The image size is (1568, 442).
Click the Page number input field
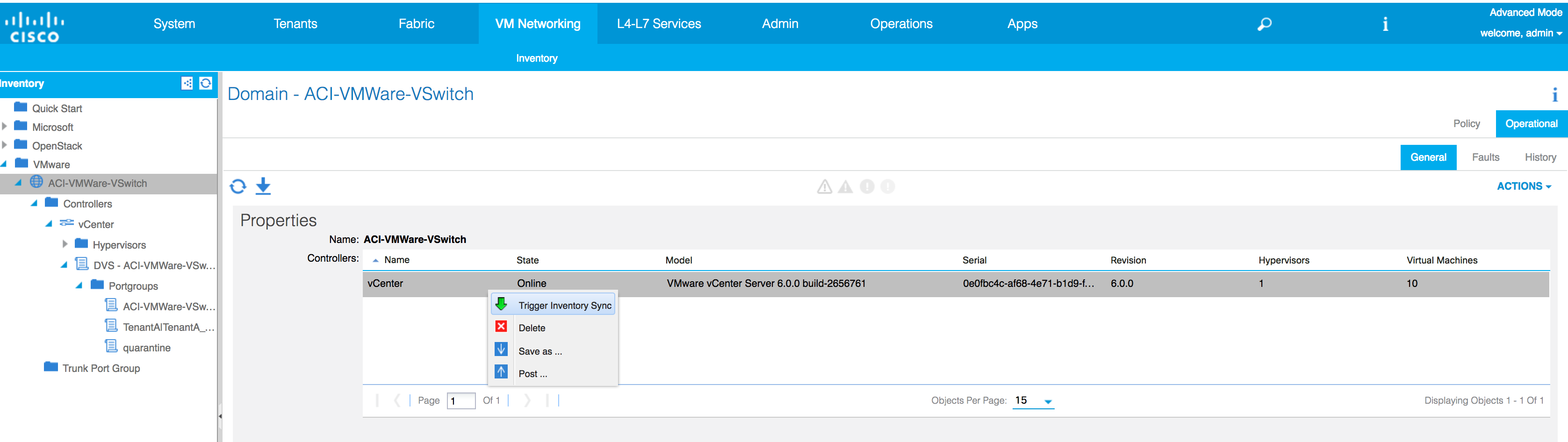point(461,401)
